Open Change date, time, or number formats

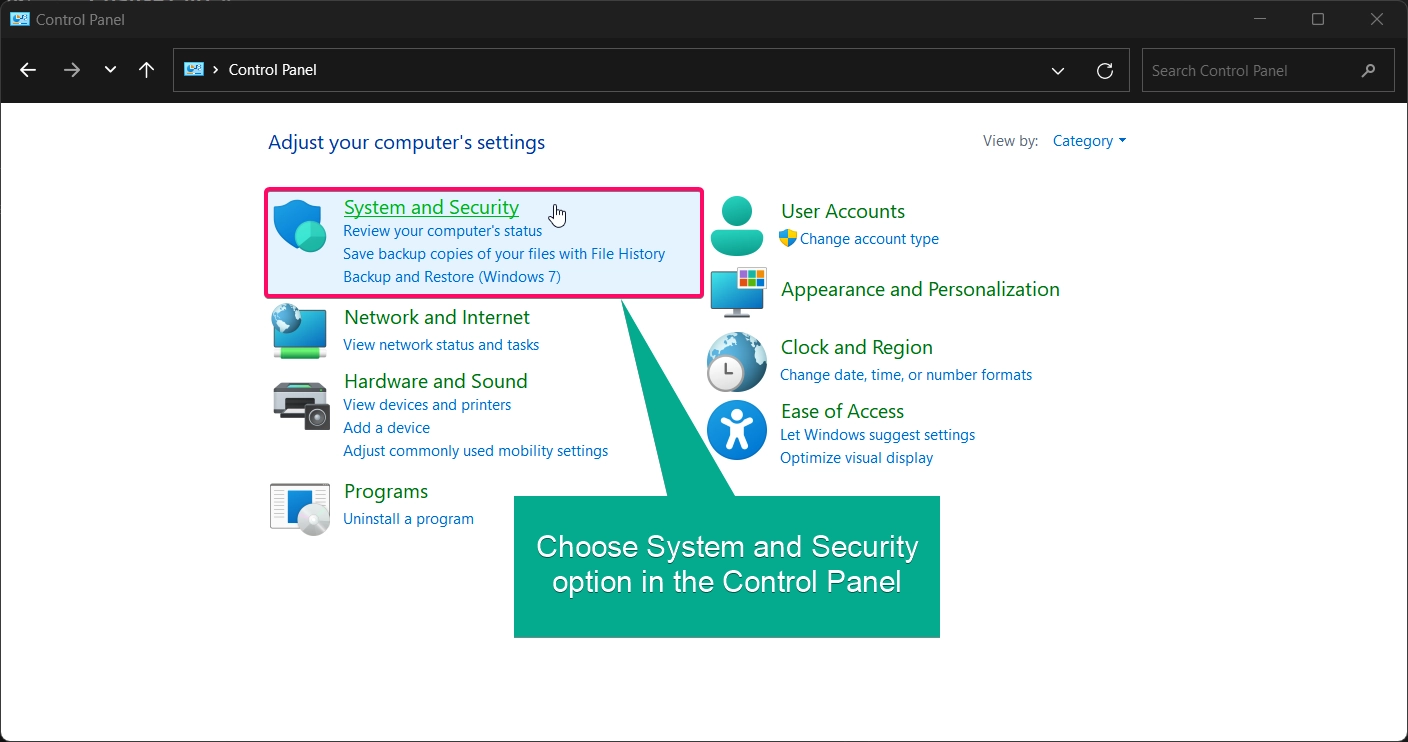click(906, 375)
